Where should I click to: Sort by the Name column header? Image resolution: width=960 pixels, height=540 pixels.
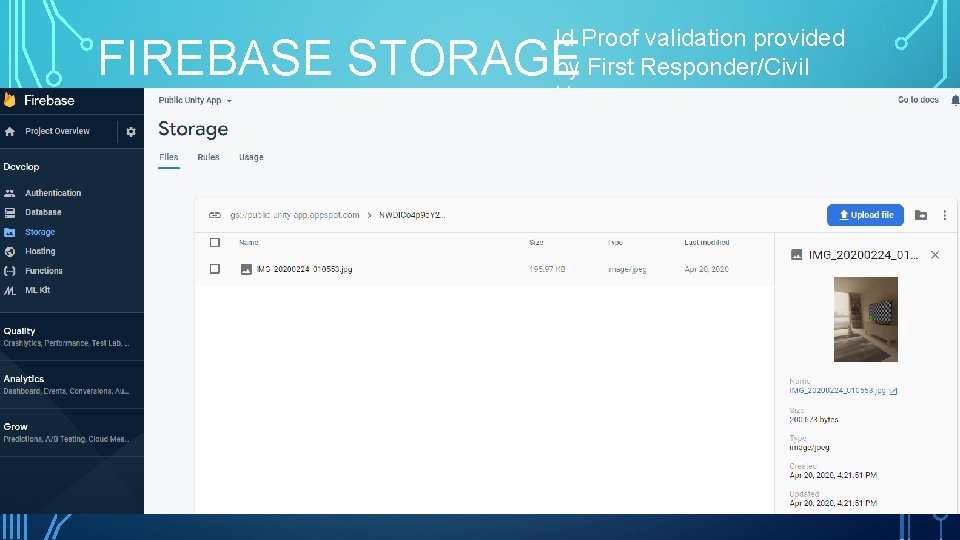(x=249, y=242)
